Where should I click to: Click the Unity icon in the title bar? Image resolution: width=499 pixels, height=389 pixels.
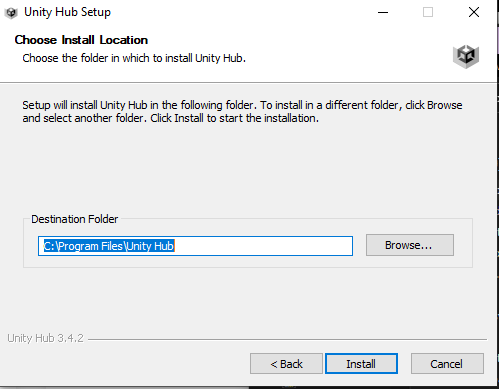point(11,13)
